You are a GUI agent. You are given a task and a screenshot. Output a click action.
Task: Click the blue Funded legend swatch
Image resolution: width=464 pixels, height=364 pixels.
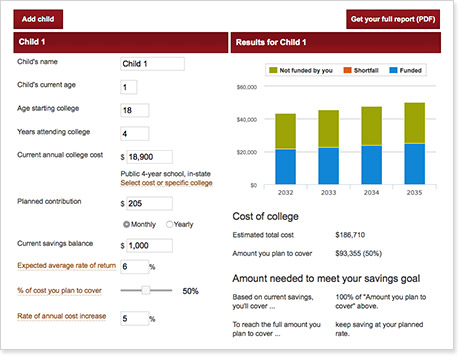[x=393, y=70]
